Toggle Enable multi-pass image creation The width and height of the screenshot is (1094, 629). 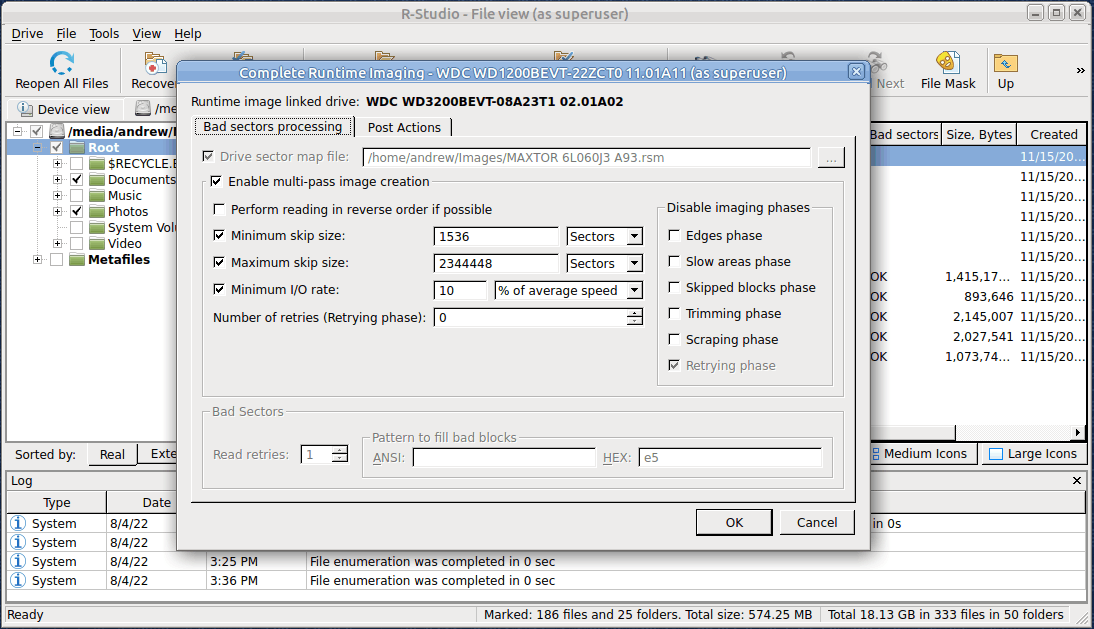pos(216,181)
